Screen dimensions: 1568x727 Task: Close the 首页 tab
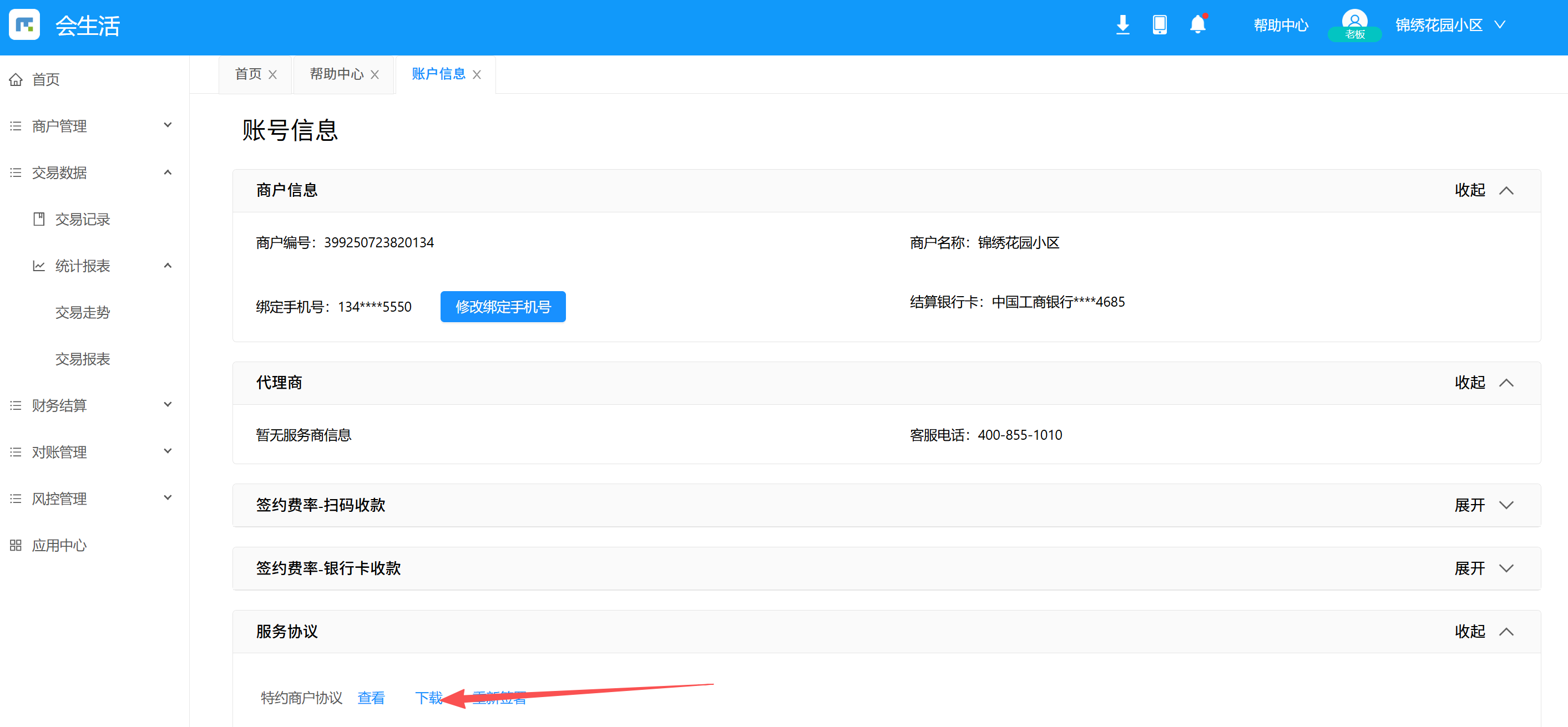272,74
